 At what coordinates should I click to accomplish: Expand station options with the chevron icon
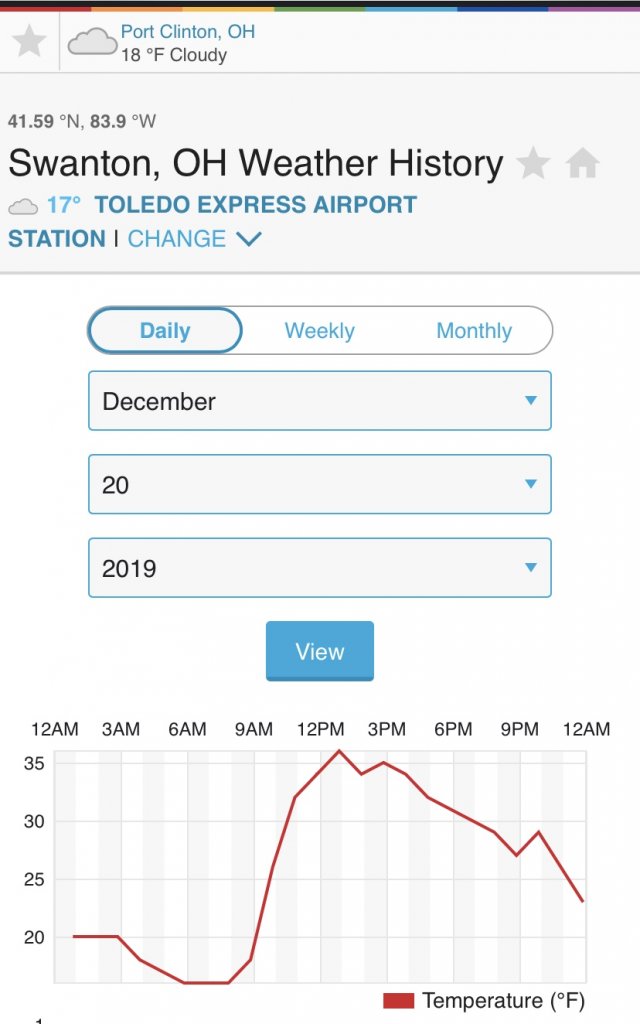(x=249, y=239)
